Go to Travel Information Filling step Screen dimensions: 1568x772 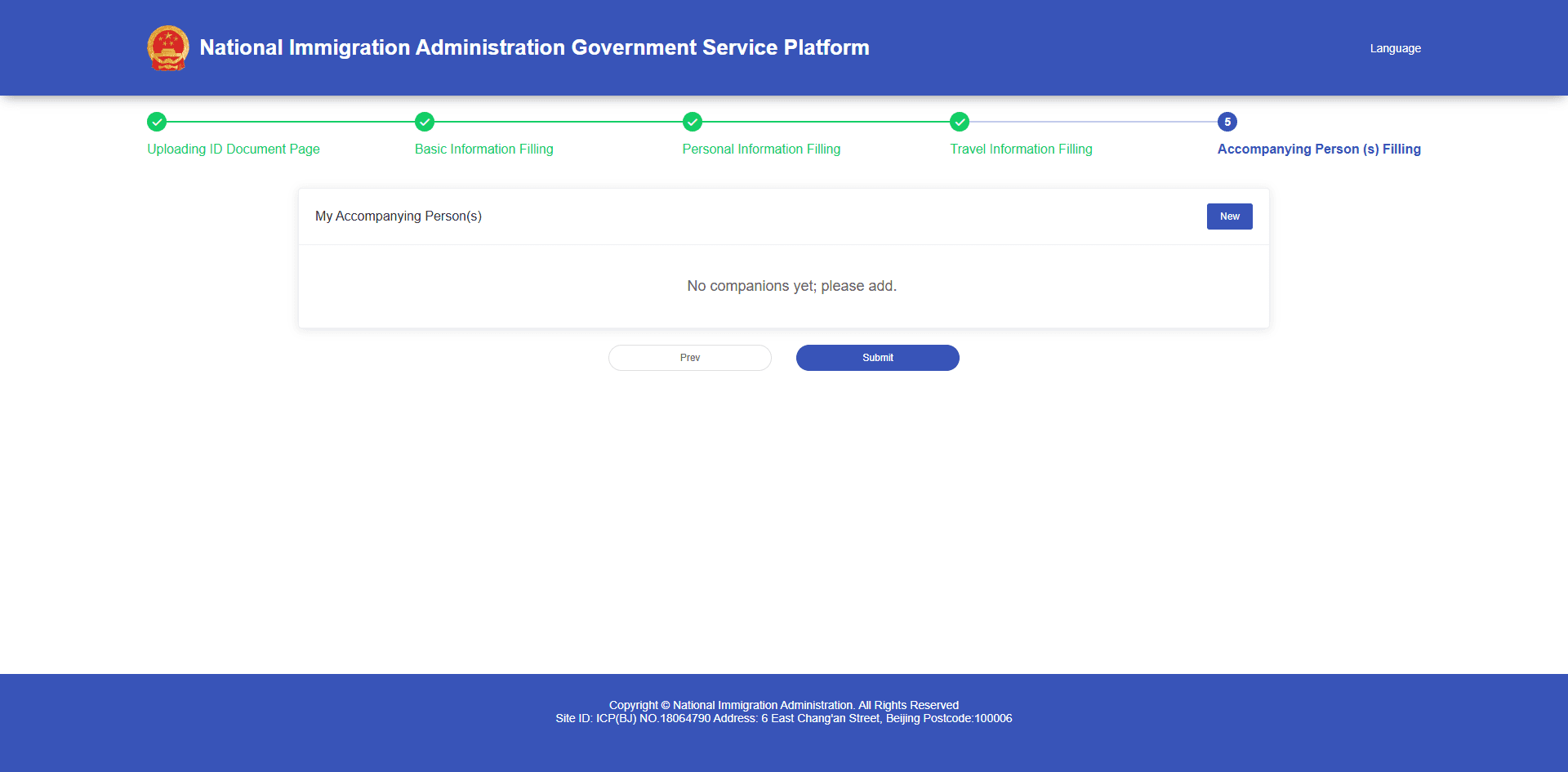1021,149
